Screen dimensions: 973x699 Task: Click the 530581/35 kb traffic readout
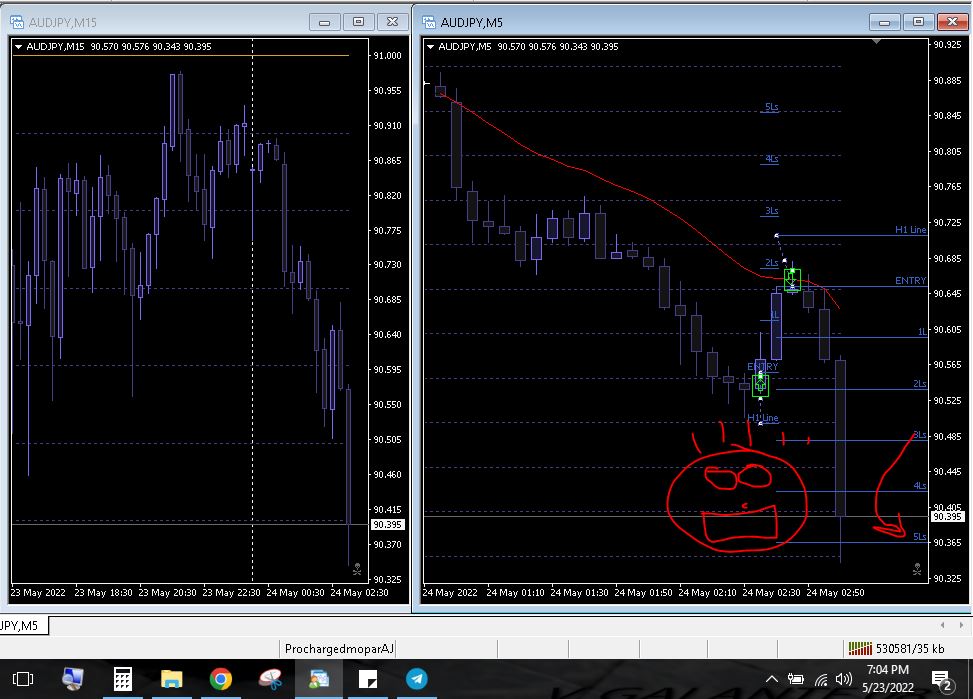(x=910, y=649)
